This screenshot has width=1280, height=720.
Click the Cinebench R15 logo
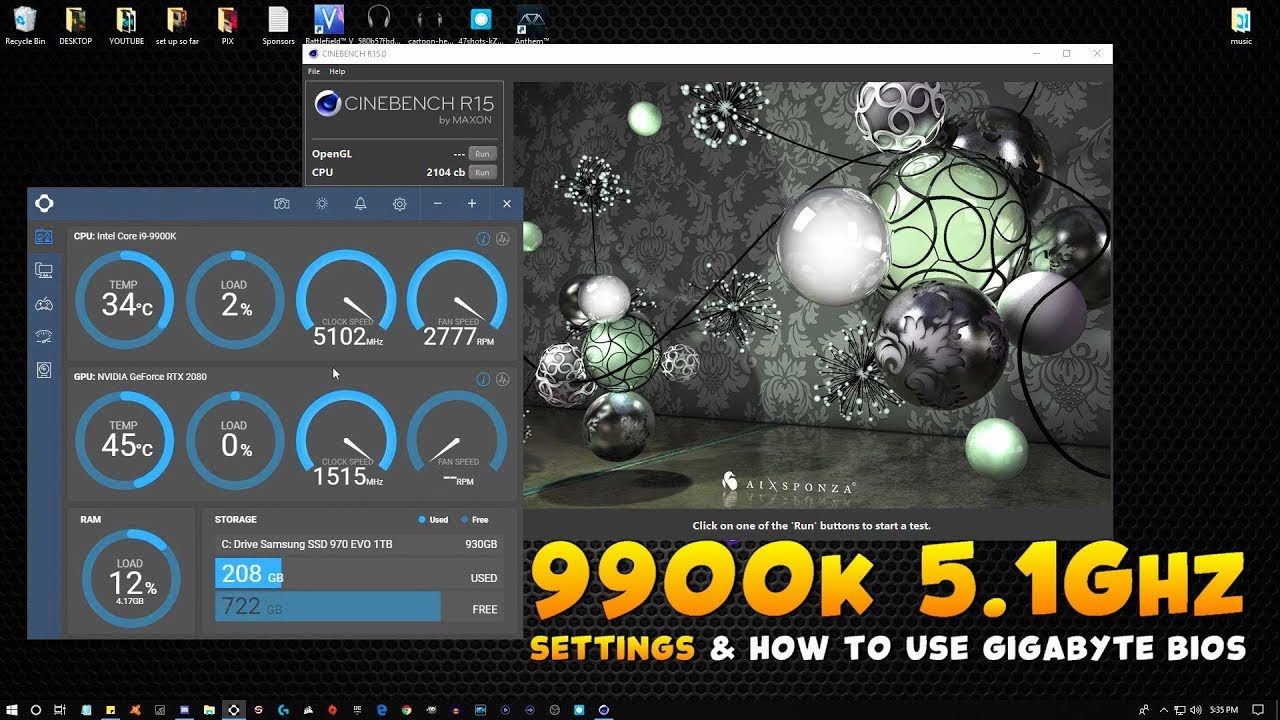coord(404,107)
